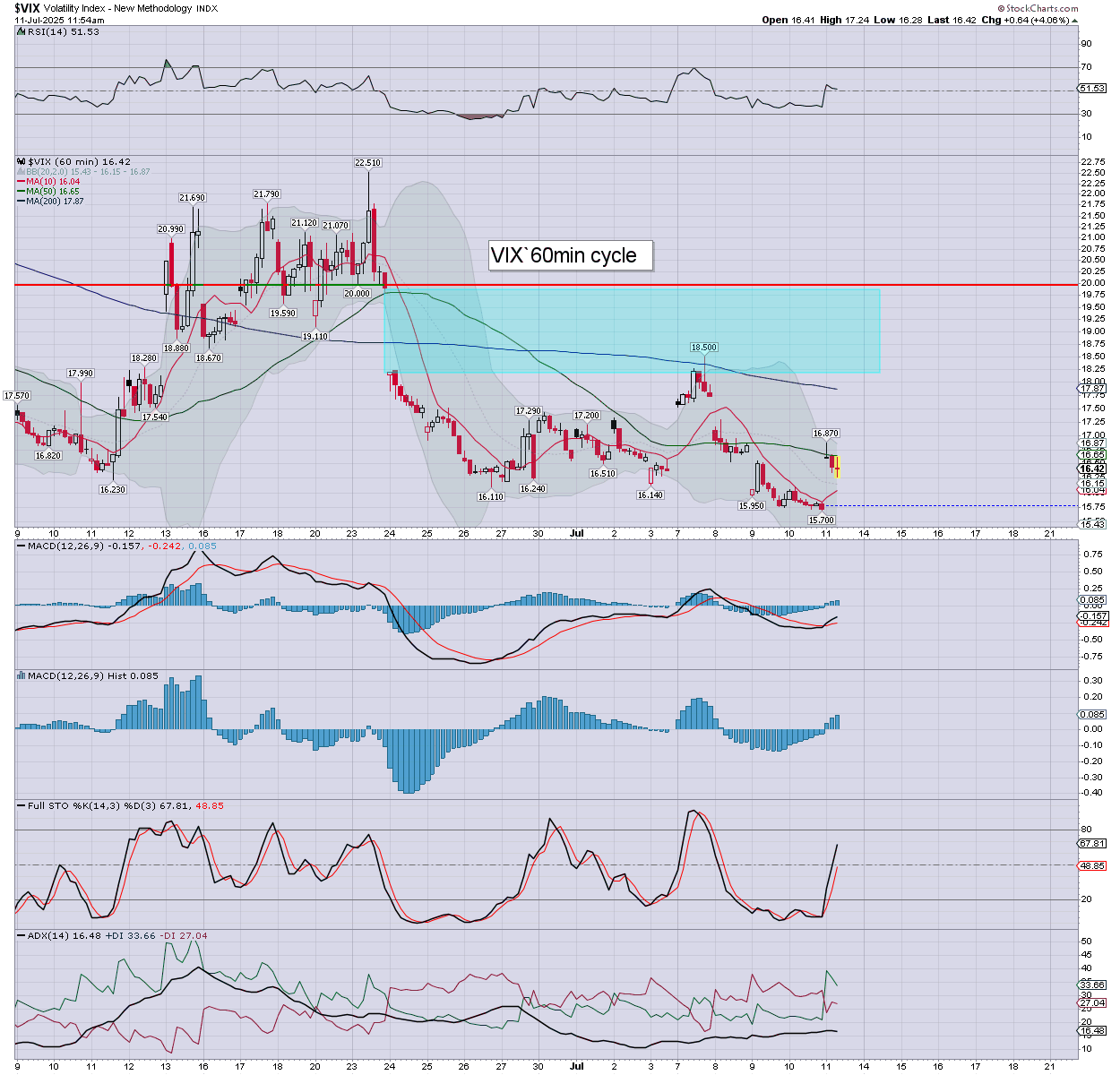This screenshot has height=1075, width=1120.
Task: Click the $VIX candlestick legend icon
Action: [21, 162]
